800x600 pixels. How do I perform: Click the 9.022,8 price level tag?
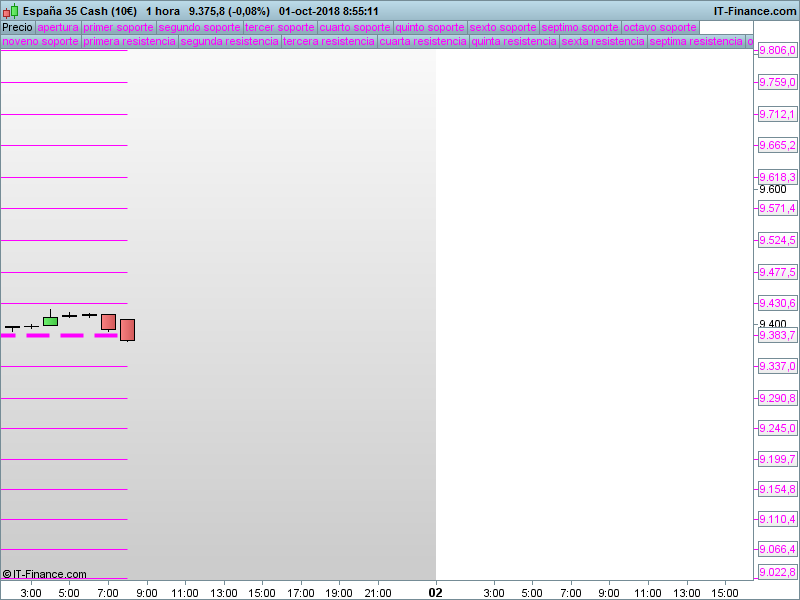pos(777,572)
